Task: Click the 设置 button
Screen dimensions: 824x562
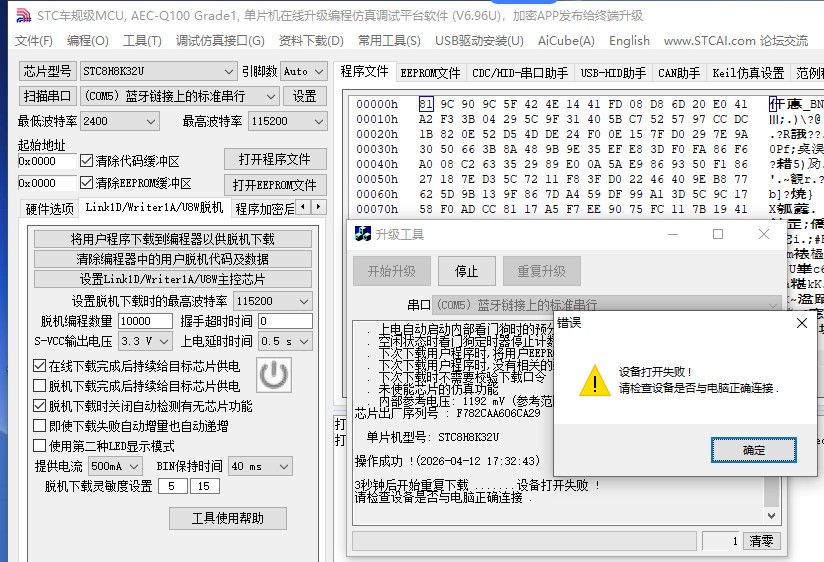Action: 305,96
